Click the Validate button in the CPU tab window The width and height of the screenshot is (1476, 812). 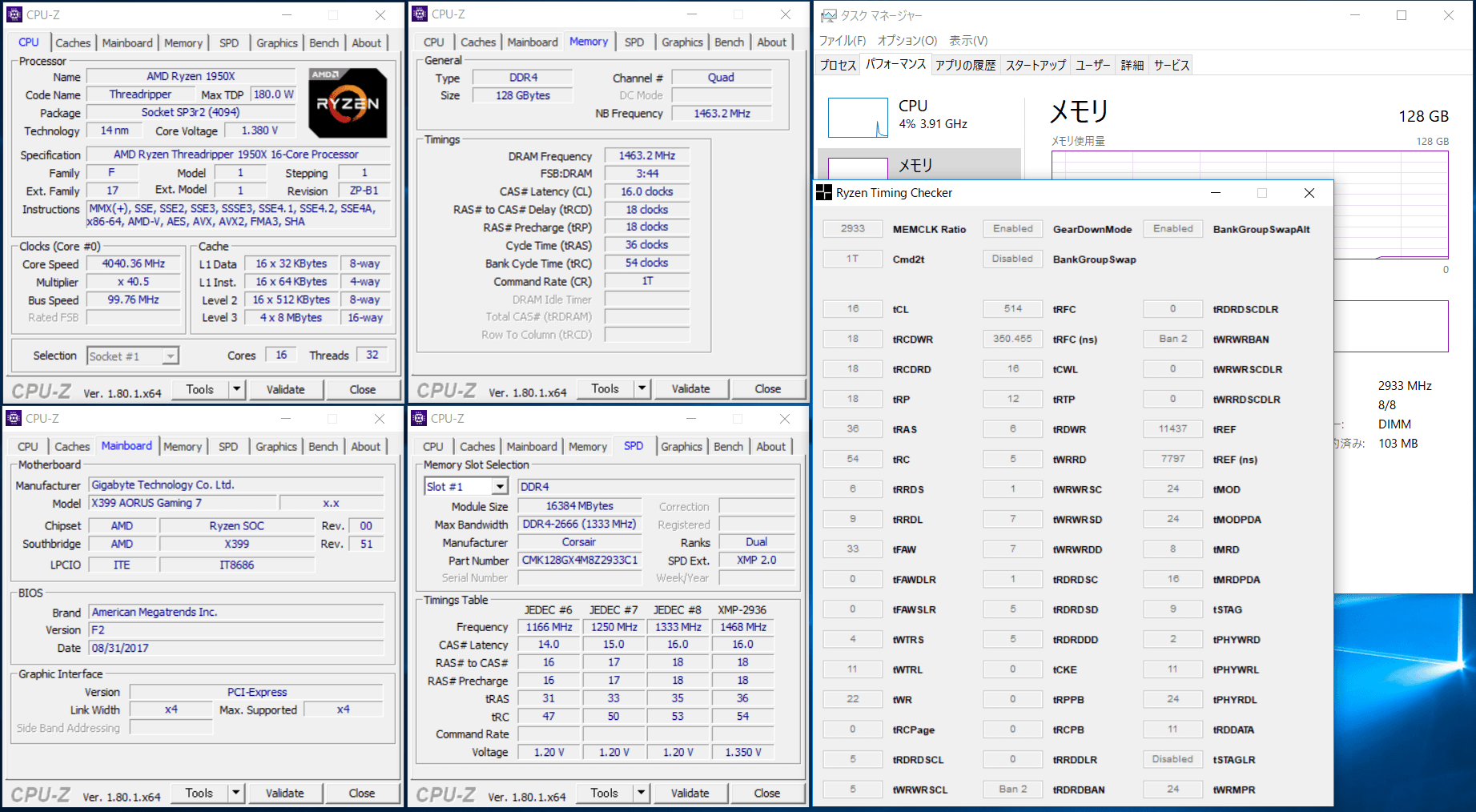point(285,389)
